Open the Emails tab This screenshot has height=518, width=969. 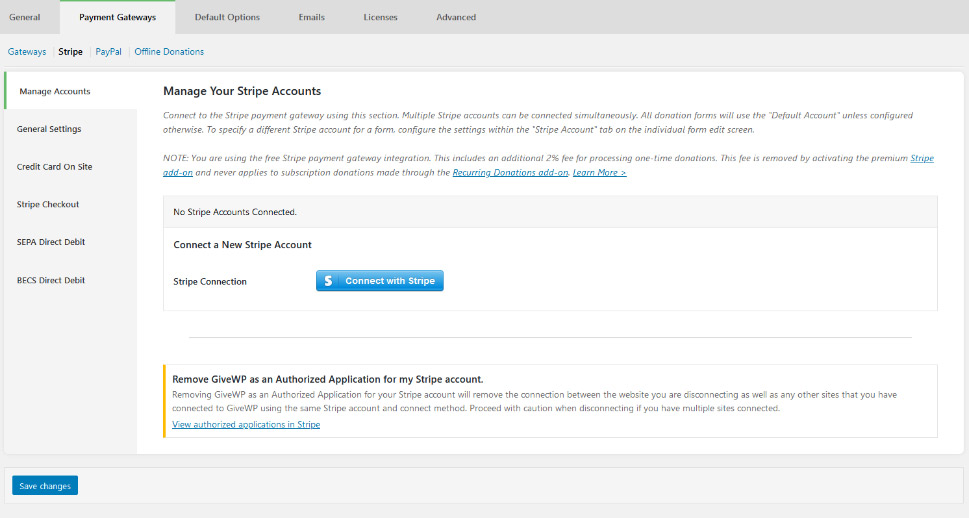click(311, 17)
